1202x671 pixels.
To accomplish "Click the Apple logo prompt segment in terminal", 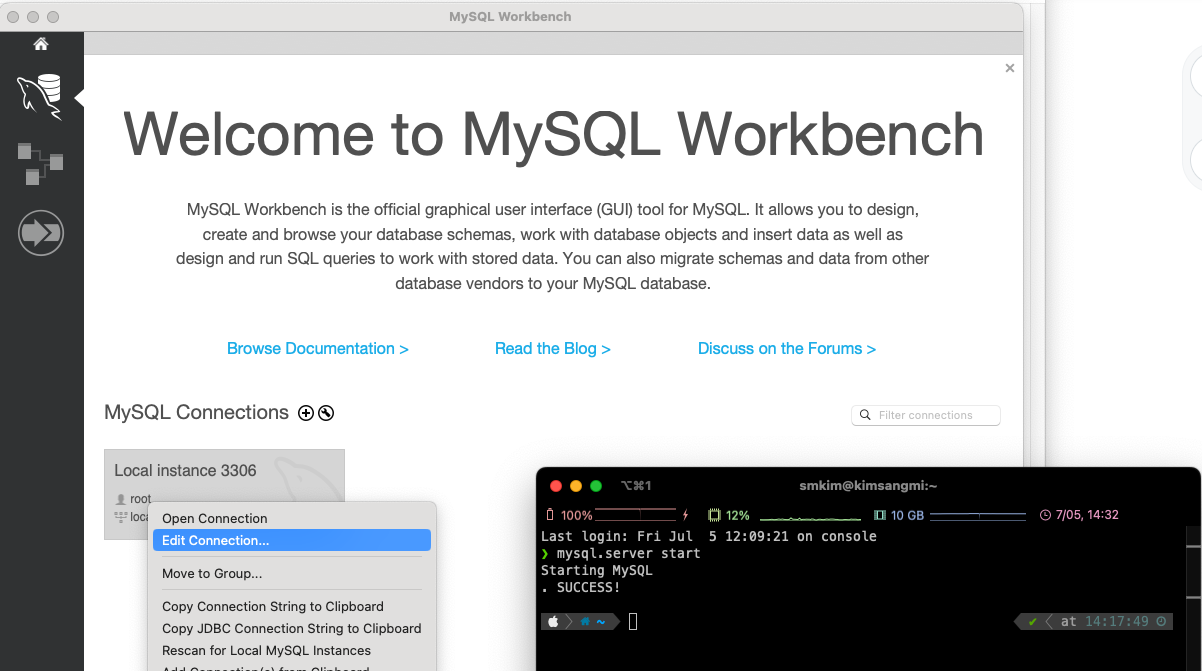I will [x=553, y=621].
